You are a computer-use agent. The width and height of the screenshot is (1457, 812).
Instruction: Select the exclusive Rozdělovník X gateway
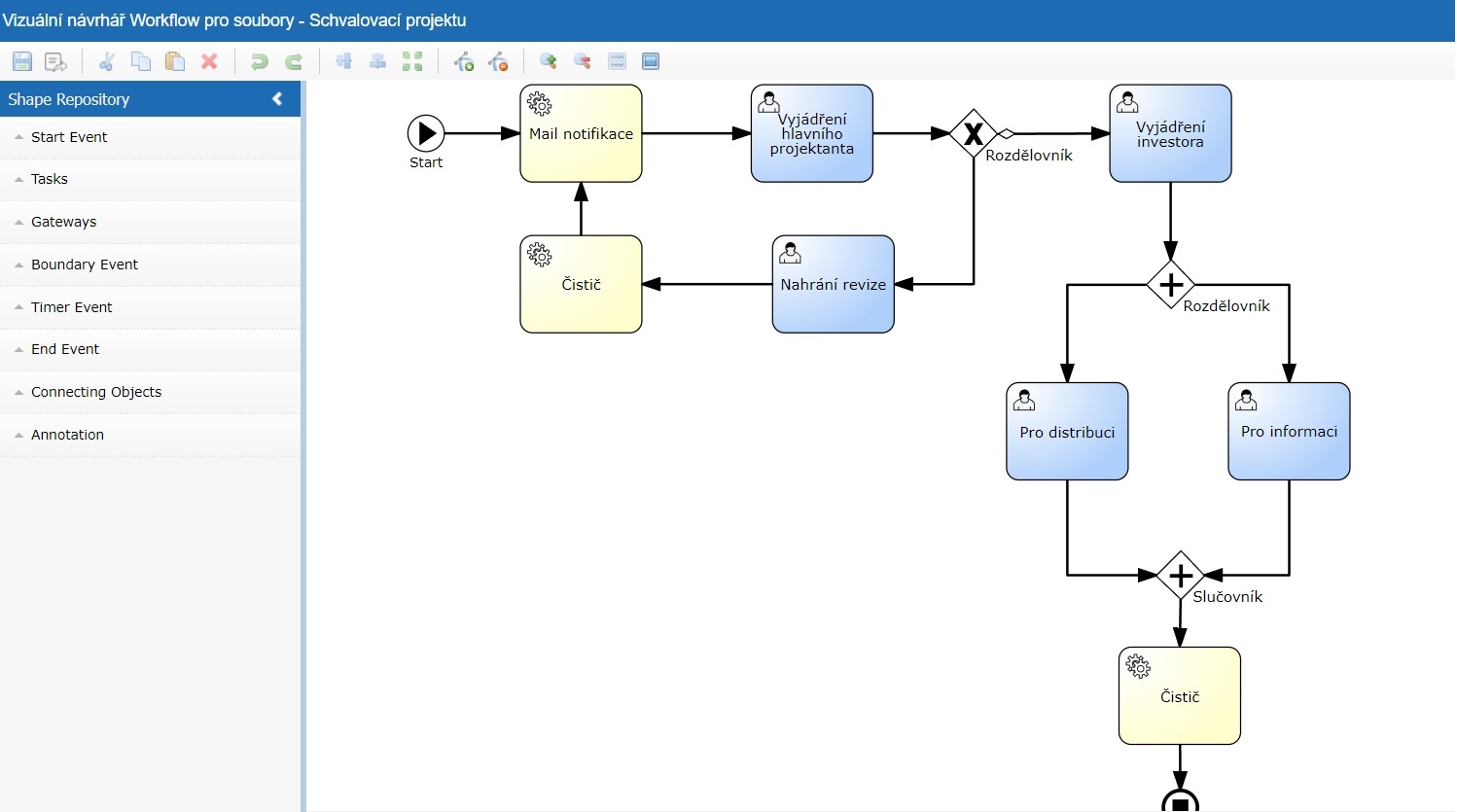click(x=974, y=134)
